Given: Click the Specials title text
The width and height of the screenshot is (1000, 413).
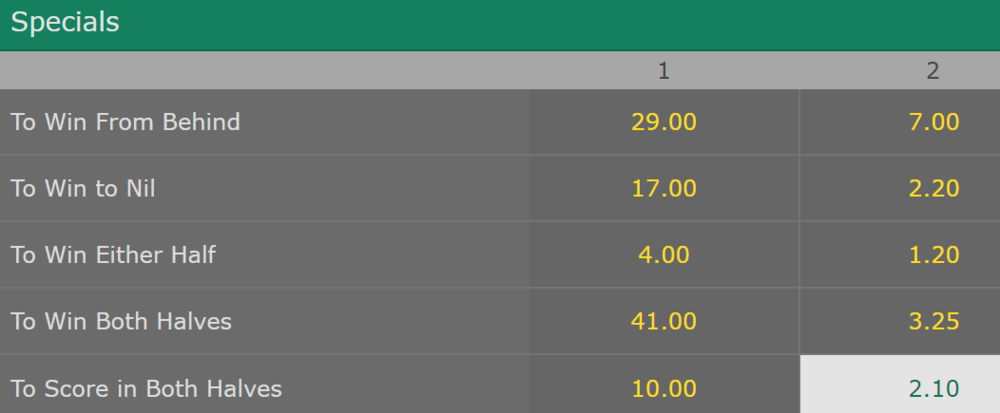Looking at the screenshot, I should tap(65, 22).
